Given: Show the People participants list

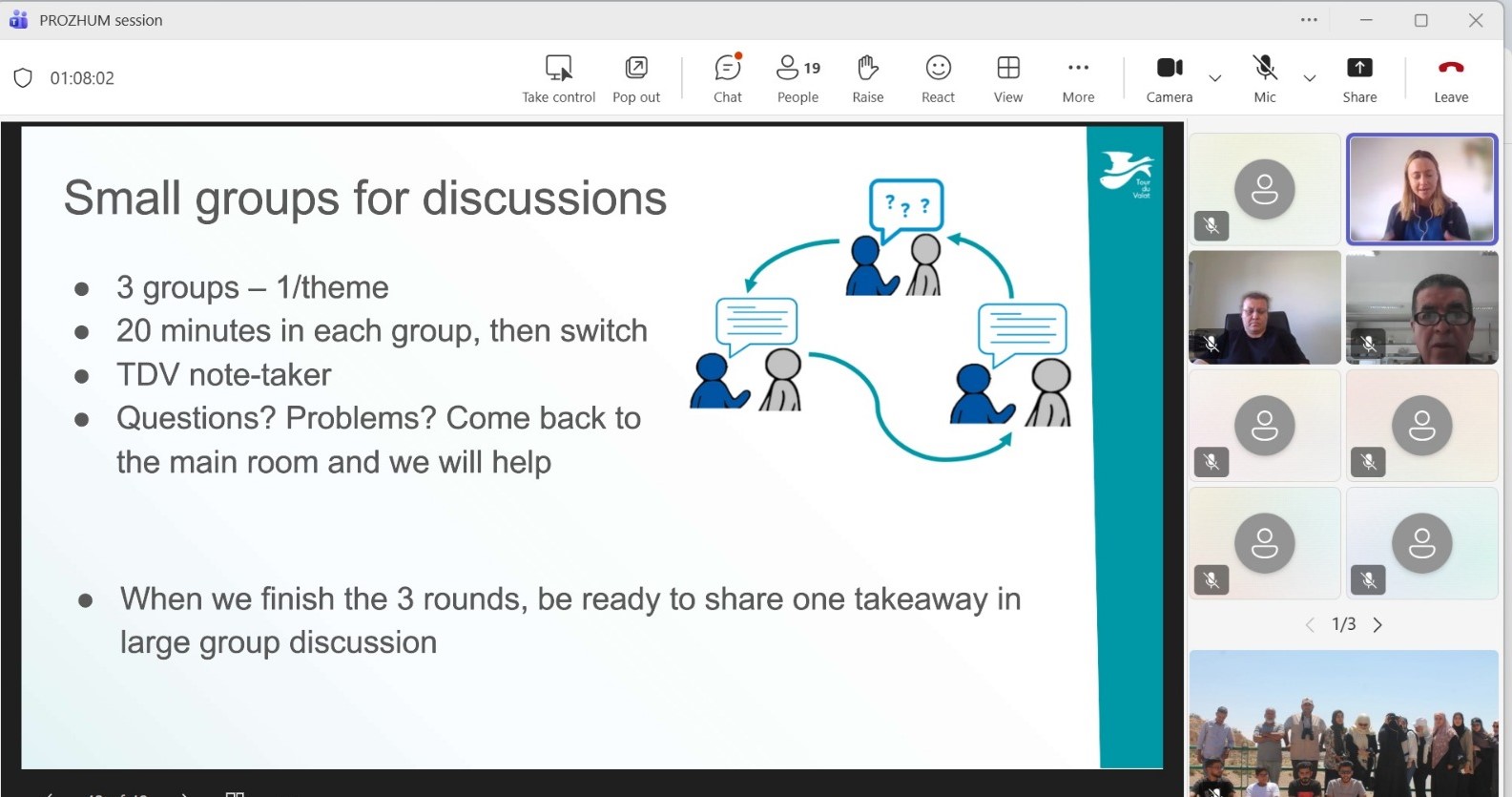Looking at the screenshot, I should pyautogui.click(x=797, y=78).
